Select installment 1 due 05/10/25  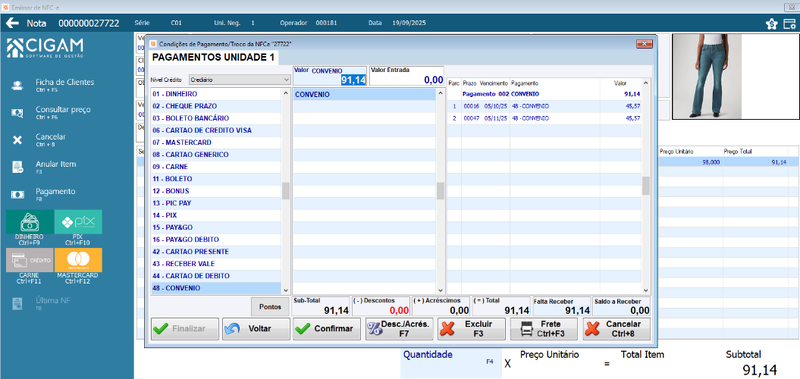[x=544, y=106]
